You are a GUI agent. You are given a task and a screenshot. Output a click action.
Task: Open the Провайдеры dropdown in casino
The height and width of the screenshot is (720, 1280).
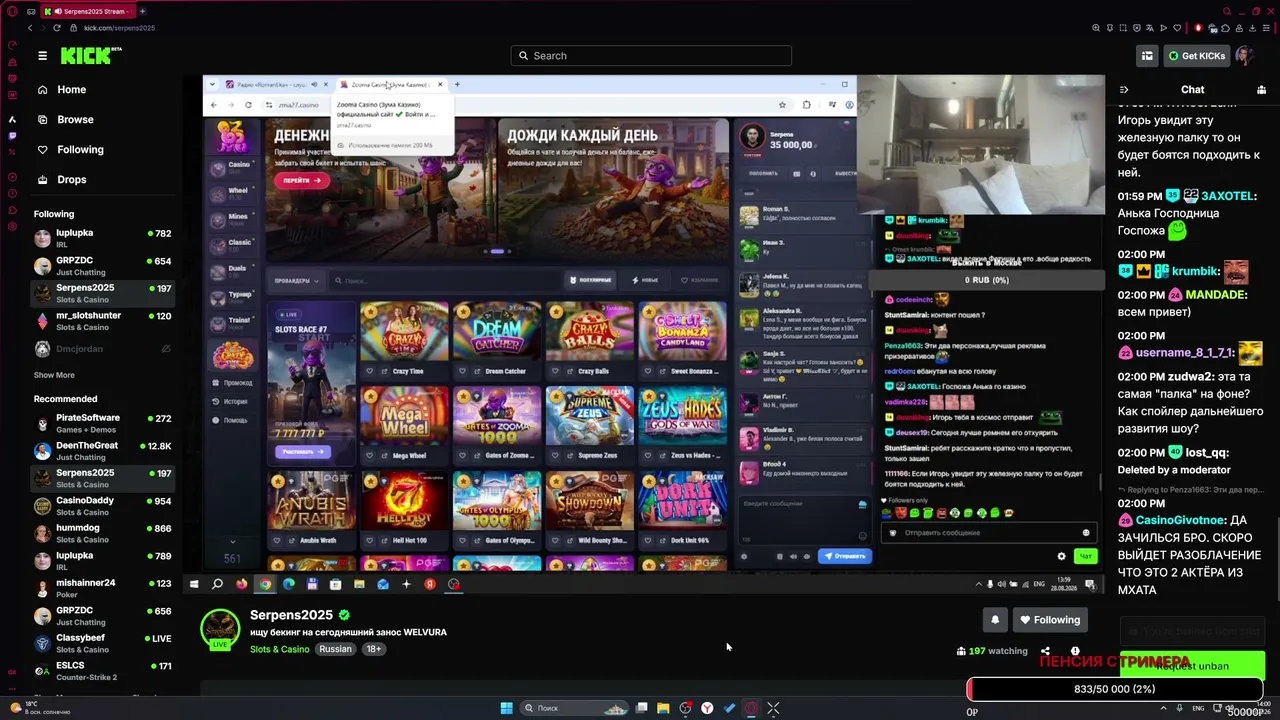coord(297,281)
